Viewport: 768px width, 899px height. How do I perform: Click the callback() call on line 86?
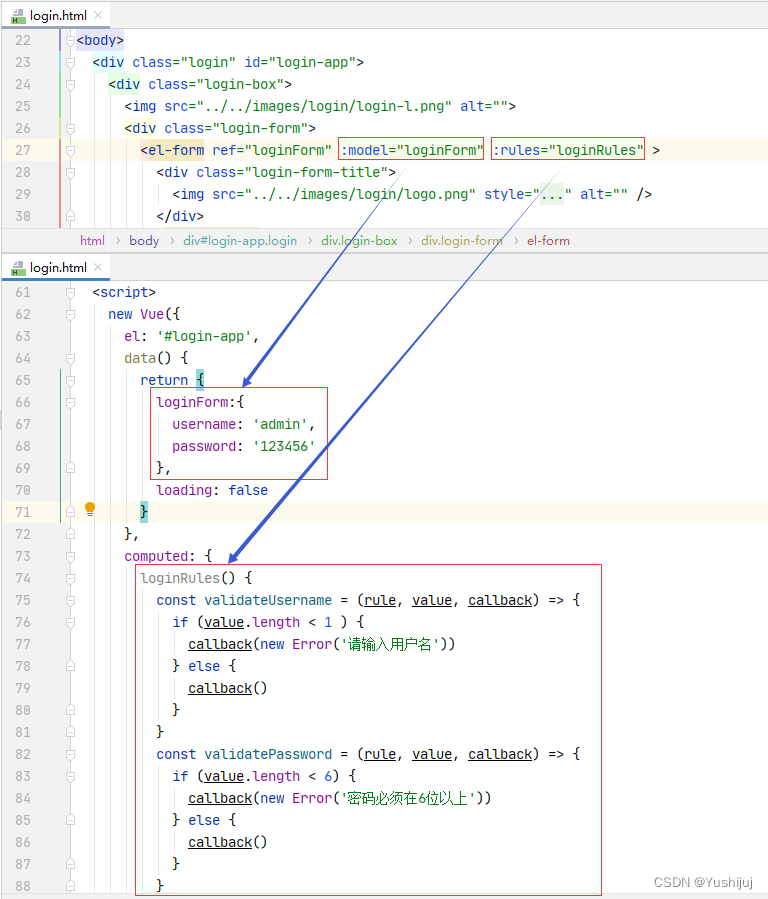228,842
